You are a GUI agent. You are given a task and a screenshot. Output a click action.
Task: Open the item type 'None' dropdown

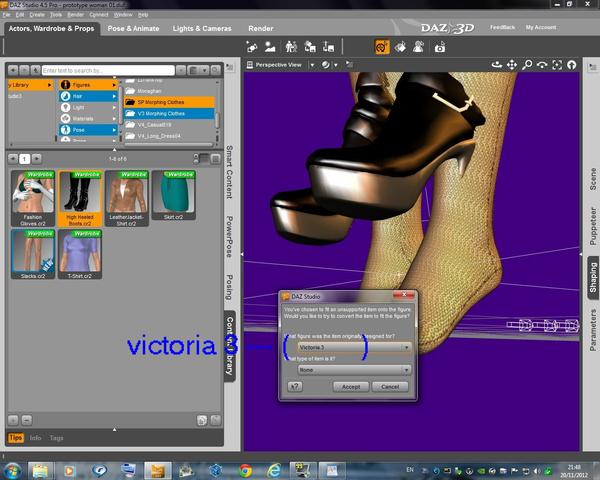[354, 370]
